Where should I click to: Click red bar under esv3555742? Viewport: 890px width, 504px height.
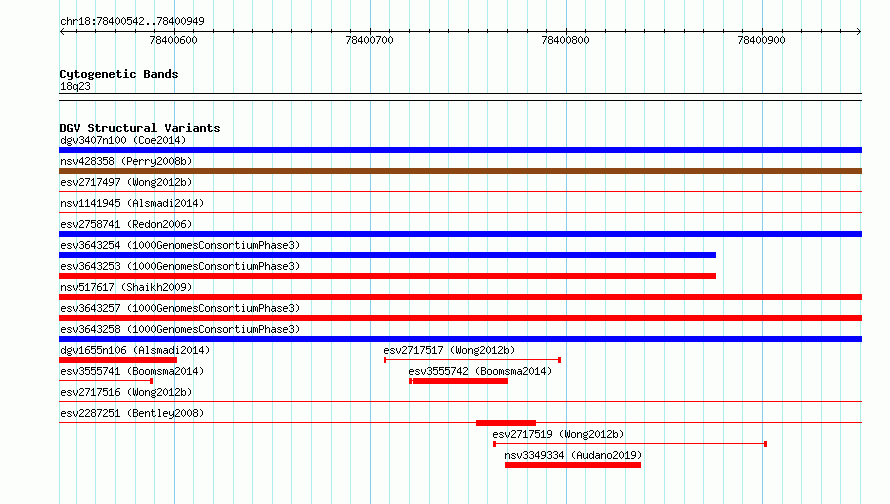point(459,381)
